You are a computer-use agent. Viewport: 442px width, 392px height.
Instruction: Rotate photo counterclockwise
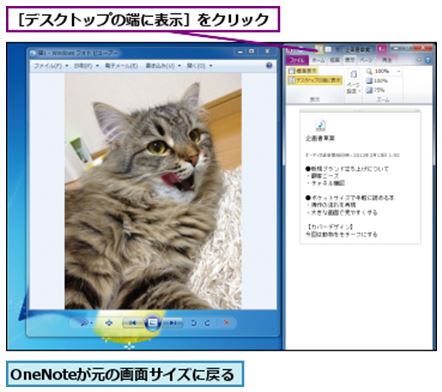(193, 323)
